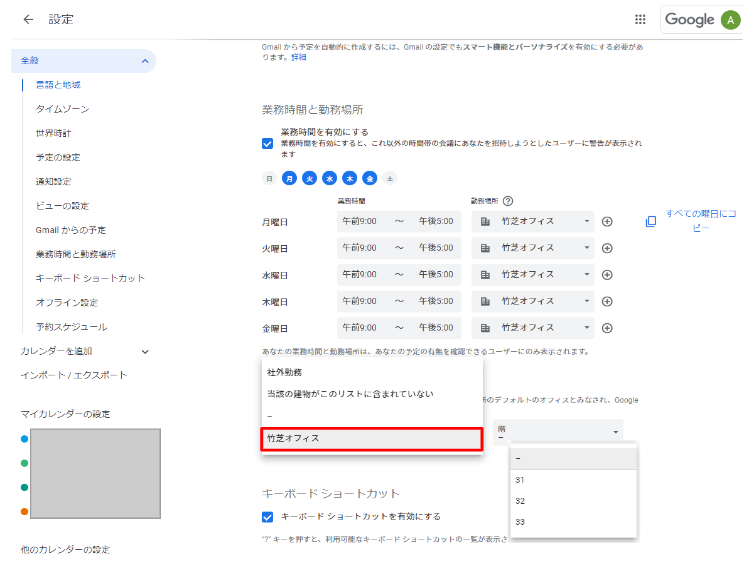Toggle the 業務時間を有効にする checkbox
The height and width of the screenshot is (571, 746).
click(x=267, y=143)
